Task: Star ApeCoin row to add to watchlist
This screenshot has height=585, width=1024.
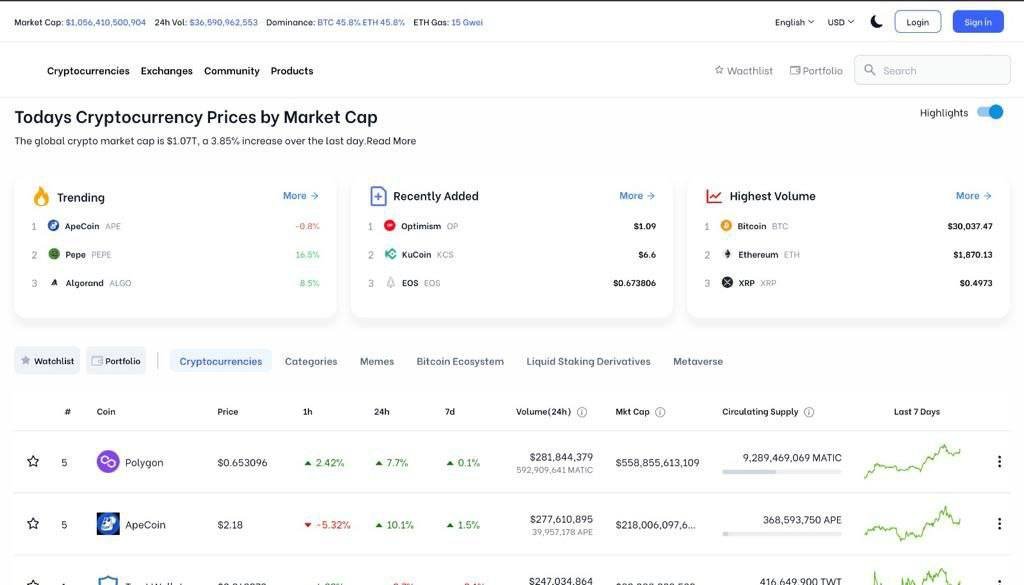Action: [x=33, y=524]
